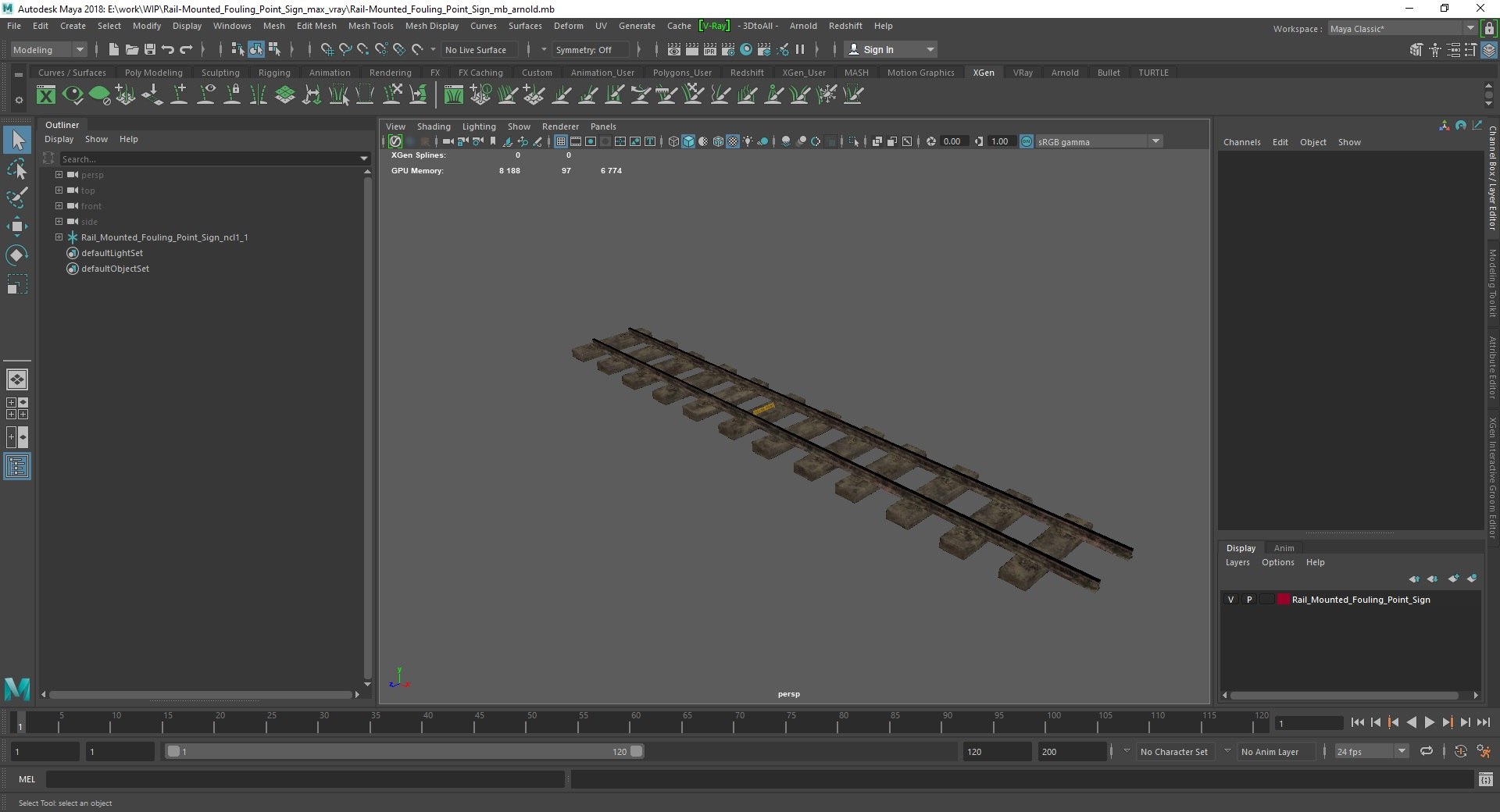Open the animation preferences icon
The width and height of the screenshot is (1500, 812).
1484,751
